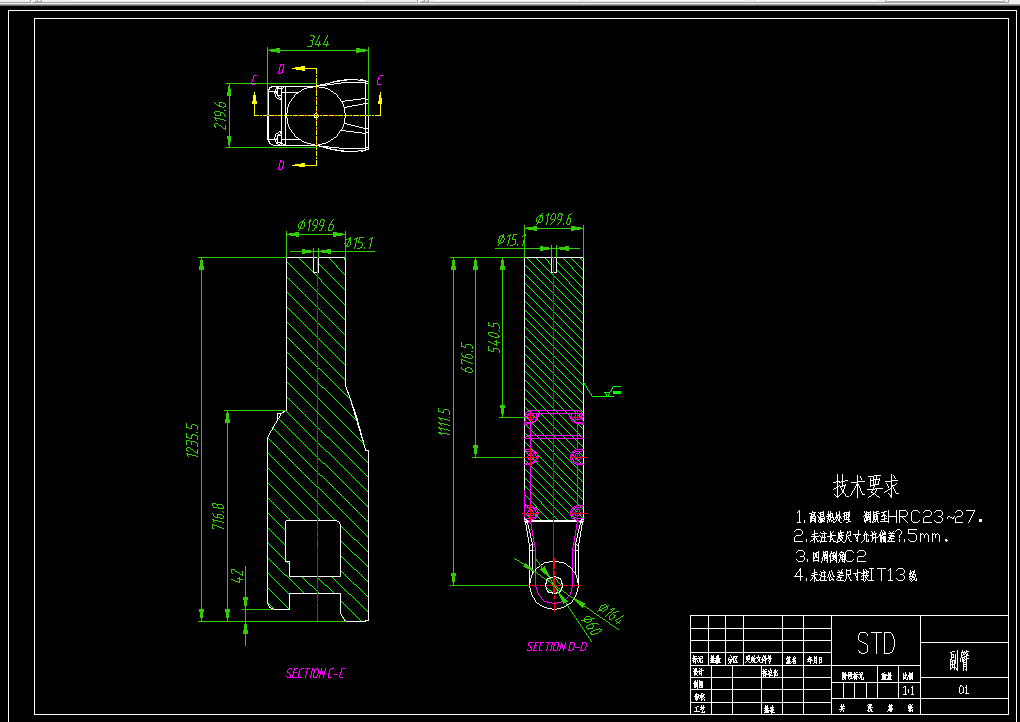This screenshot has width=1020, height=722.
Task: Select the 1111.5 dimension text
Action: point(444,421)
